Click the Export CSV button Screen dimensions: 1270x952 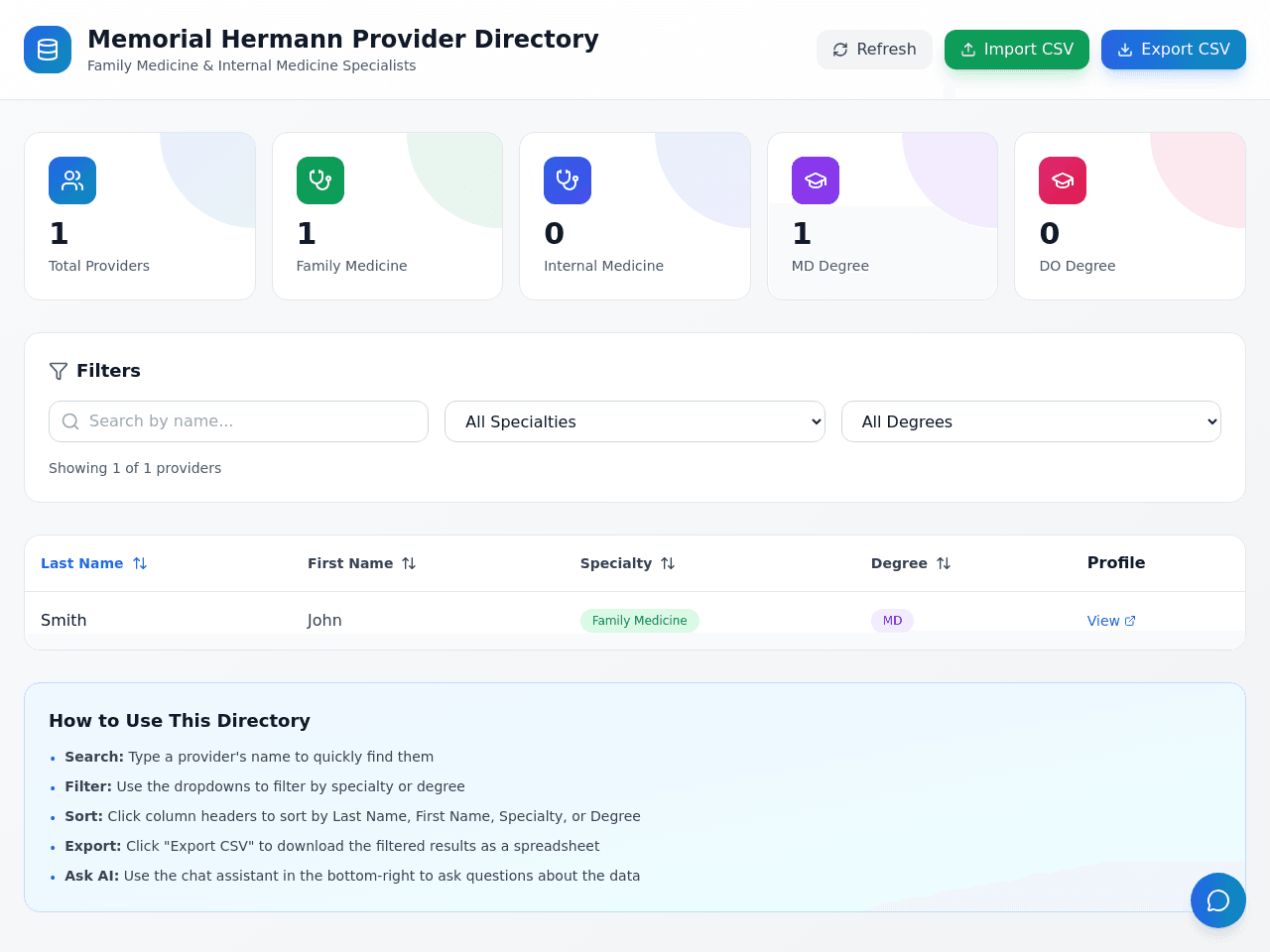point(1174,50)
